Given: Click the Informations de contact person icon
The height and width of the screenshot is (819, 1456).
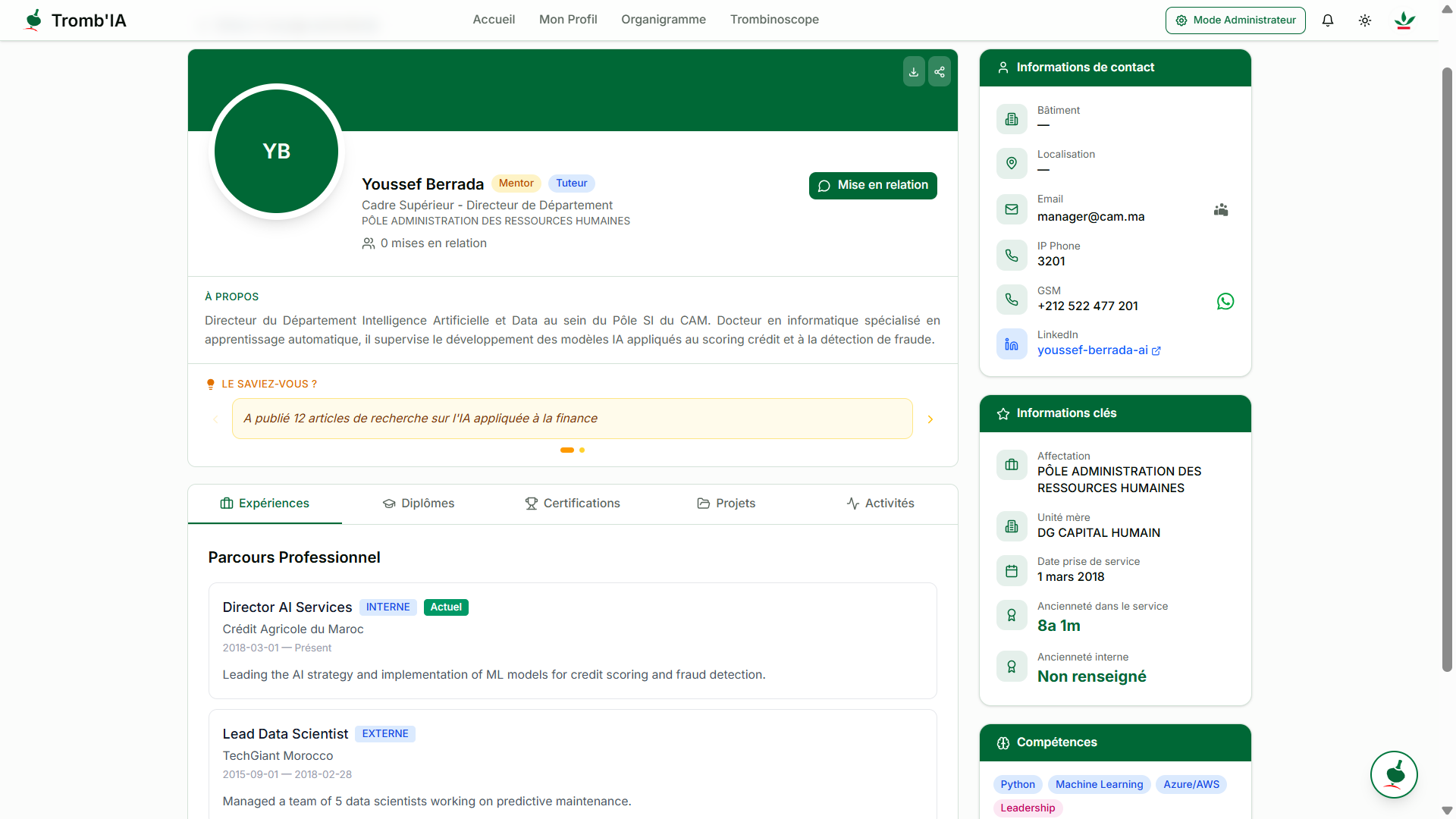Looking at the screenshot, I should coord(1003,67).
